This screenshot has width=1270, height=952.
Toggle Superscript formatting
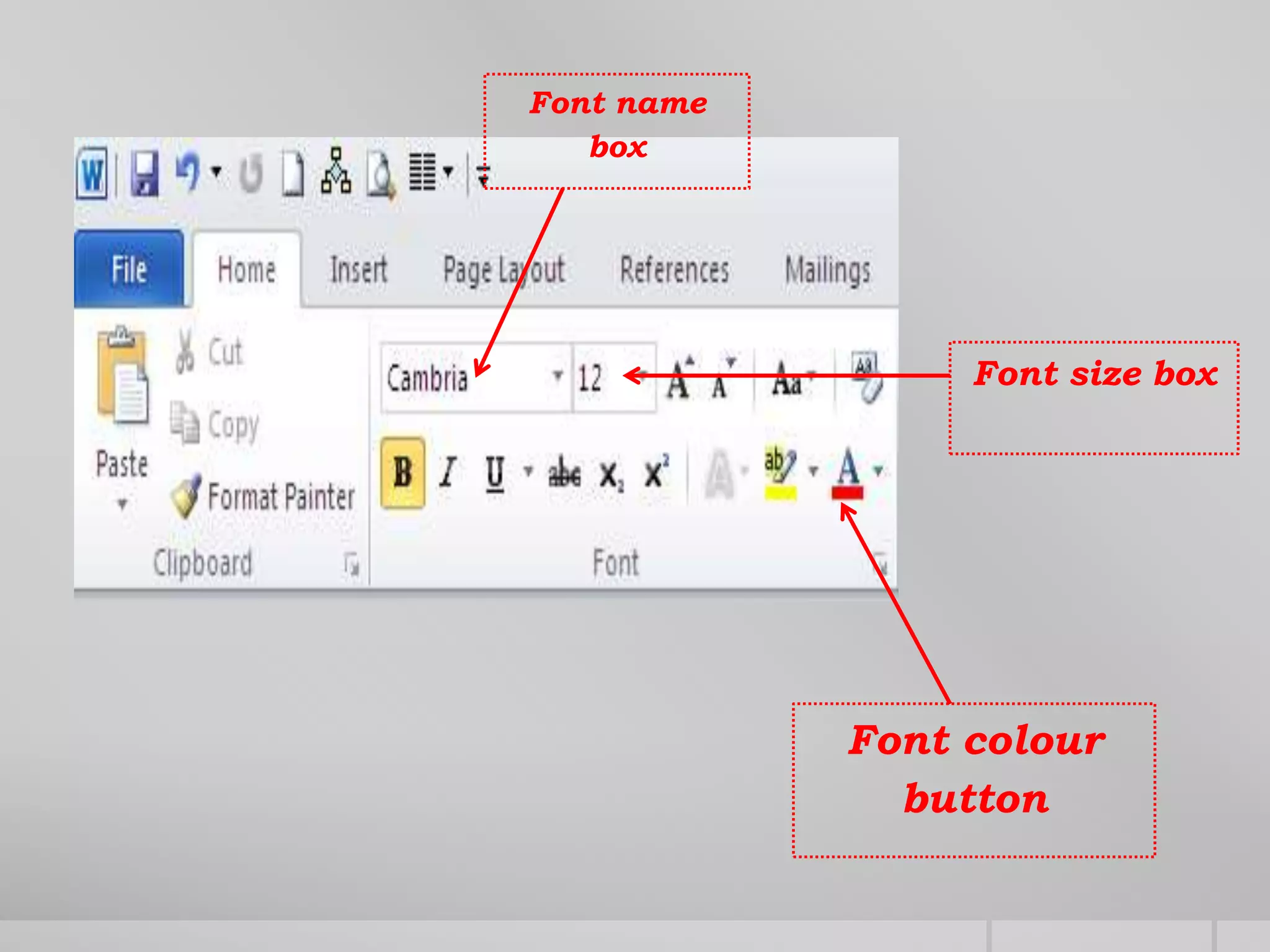657,472
